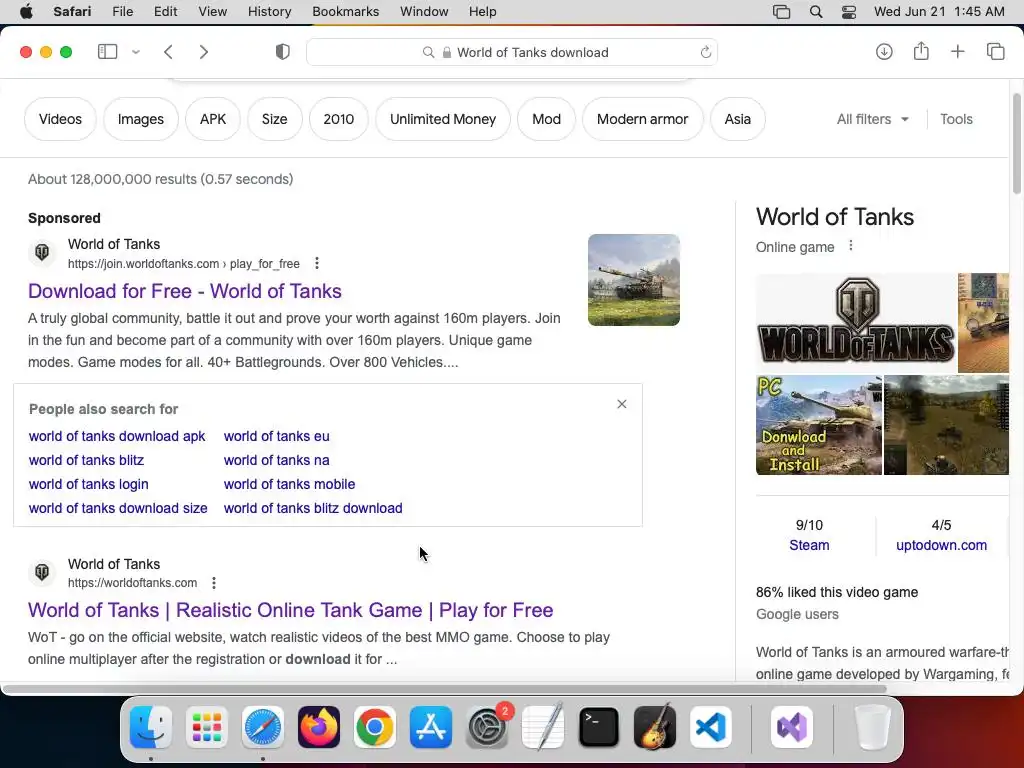Viewport: 1024px width, 768px height.
Task: Open the uptodown.com rating link
Action: 941,545
